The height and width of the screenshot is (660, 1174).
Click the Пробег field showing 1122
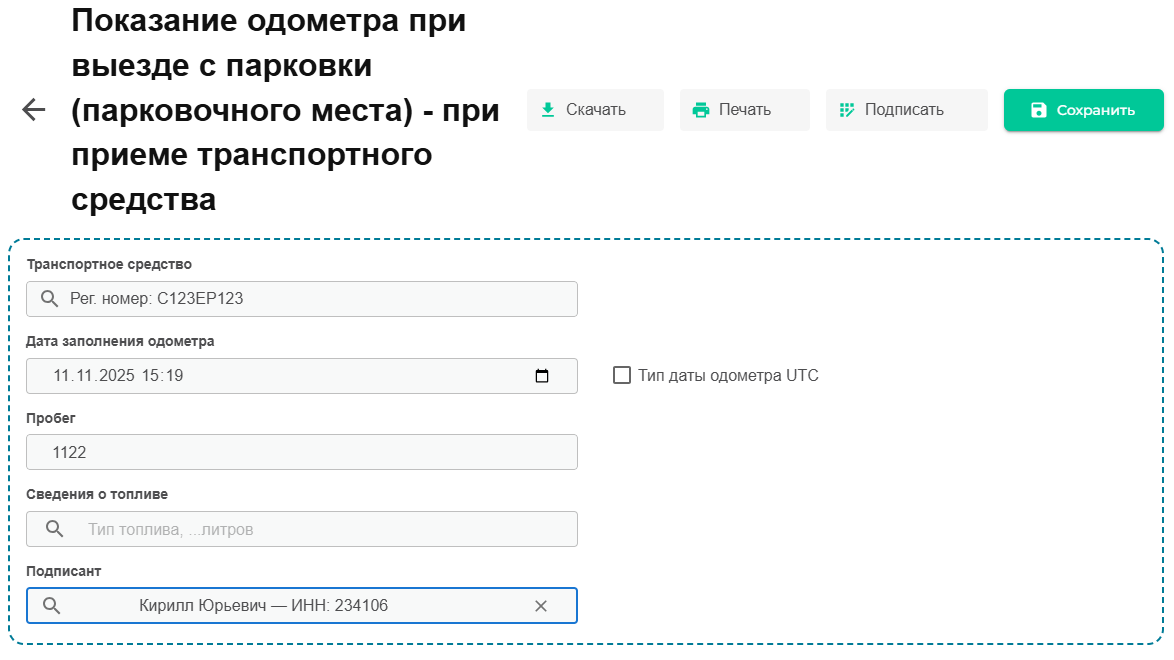tap(302, 452)
